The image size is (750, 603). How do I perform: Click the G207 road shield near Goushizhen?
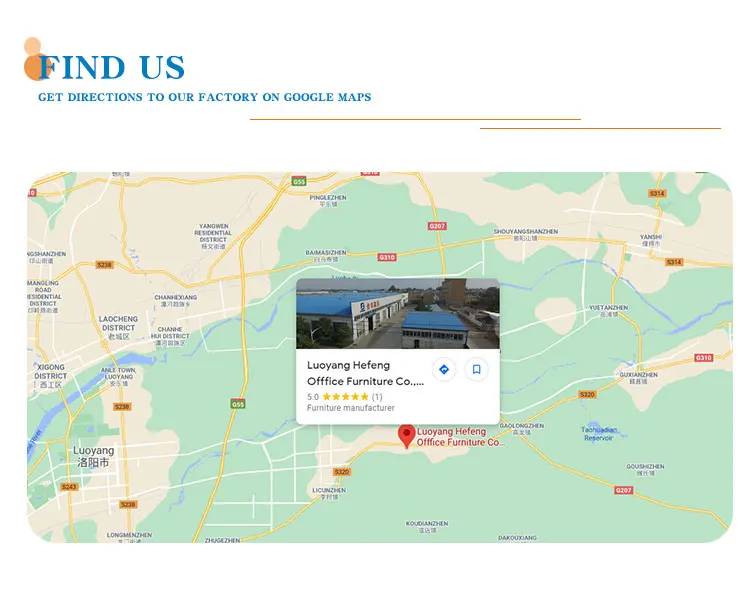(623, 490)
